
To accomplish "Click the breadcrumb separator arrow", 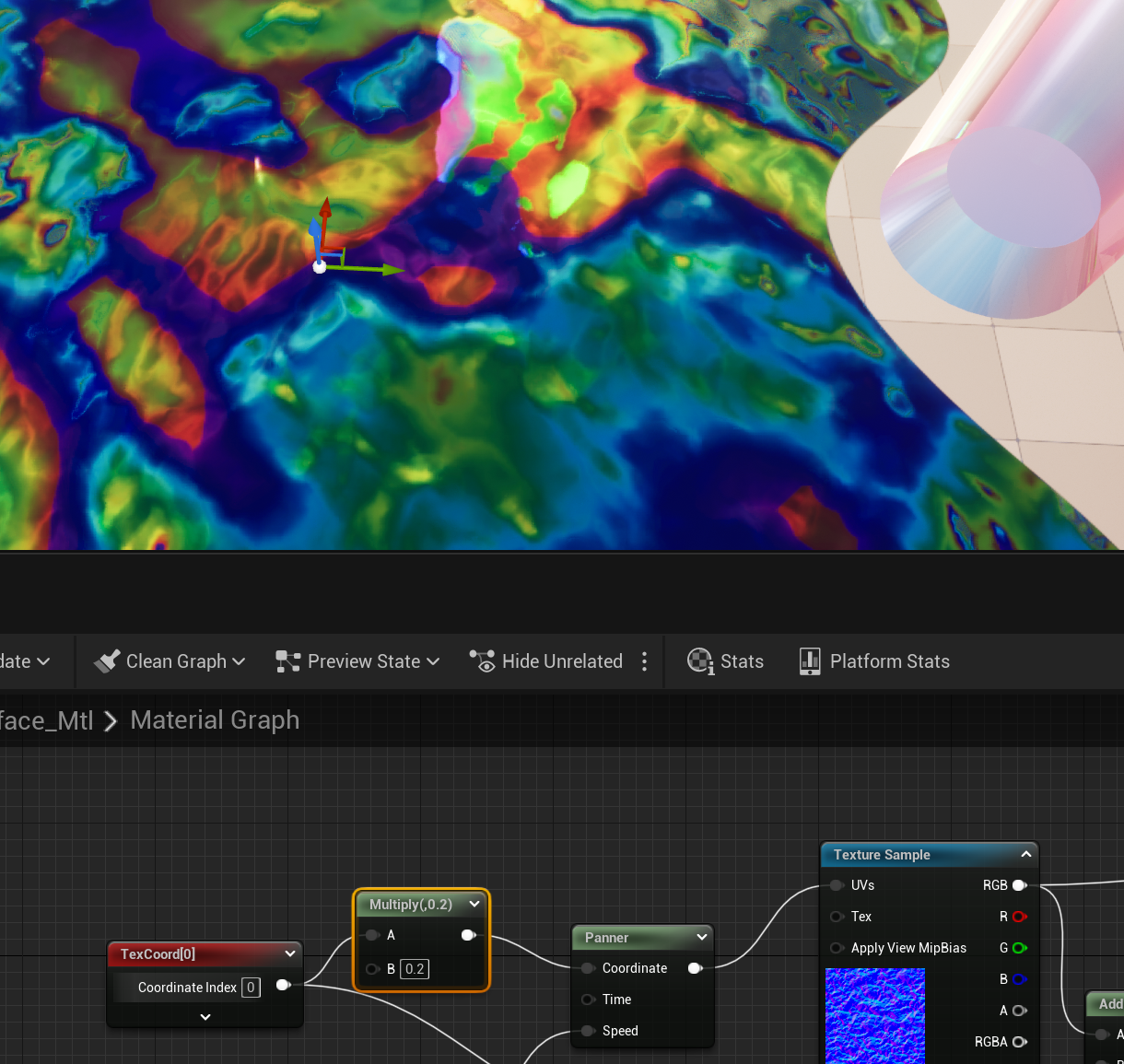I will click(111, 721).
